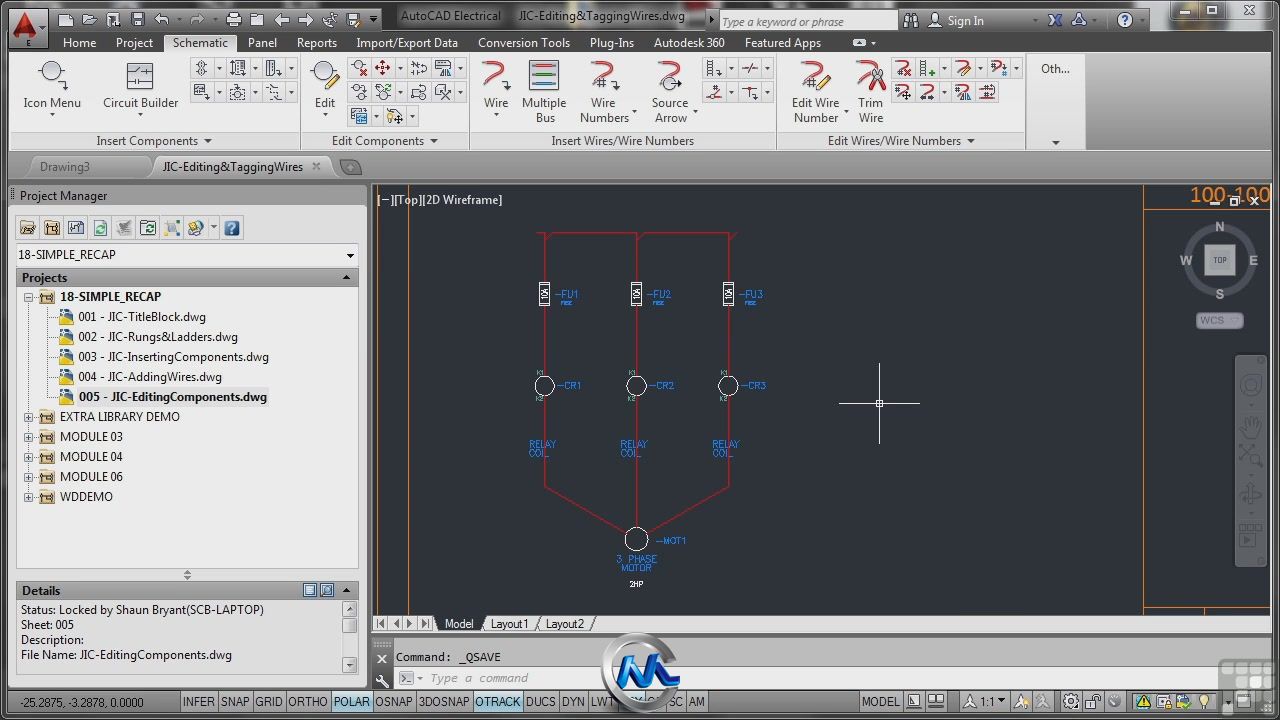Viewport: 1280px width, 720px height.
Task: Open the Icon Menu tool
Action: [x=52, y=87]
